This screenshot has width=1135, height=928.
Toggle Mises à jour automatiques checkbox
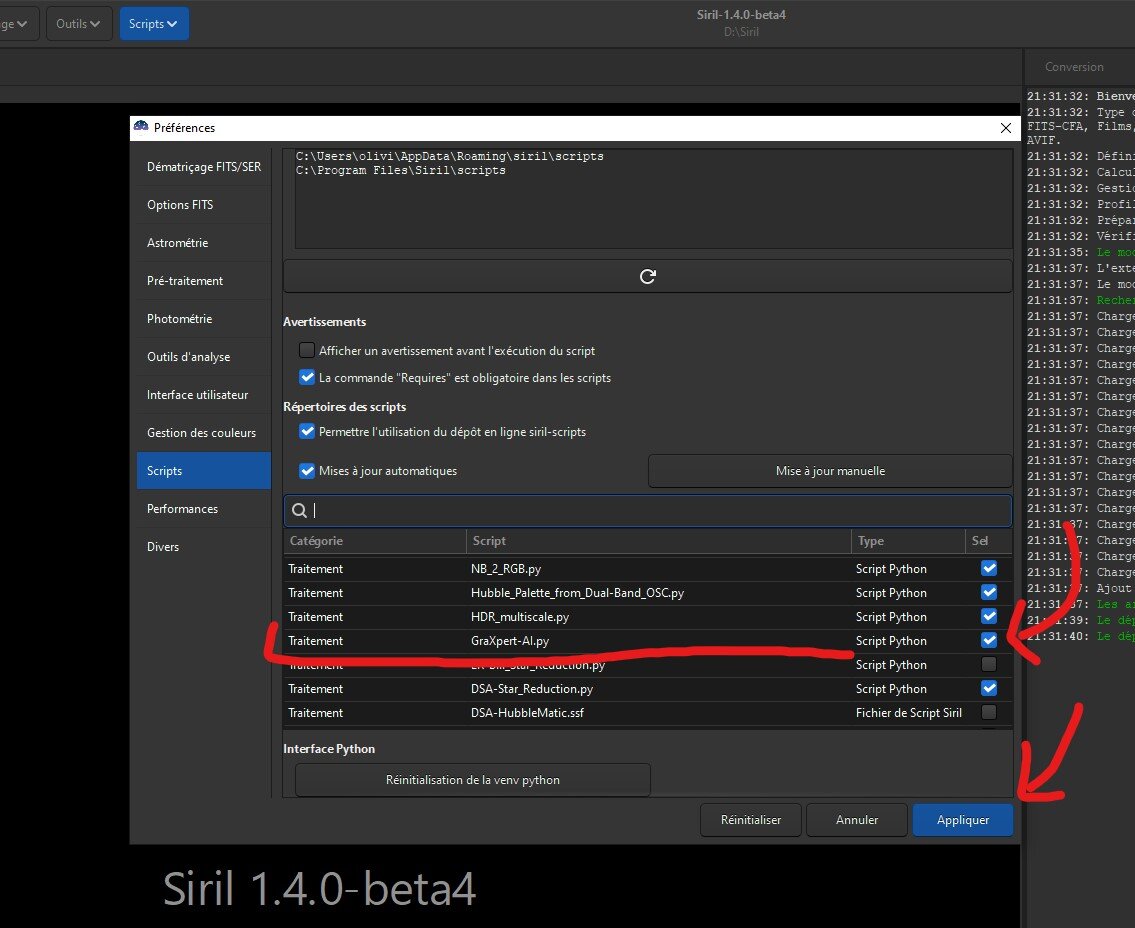307,471
